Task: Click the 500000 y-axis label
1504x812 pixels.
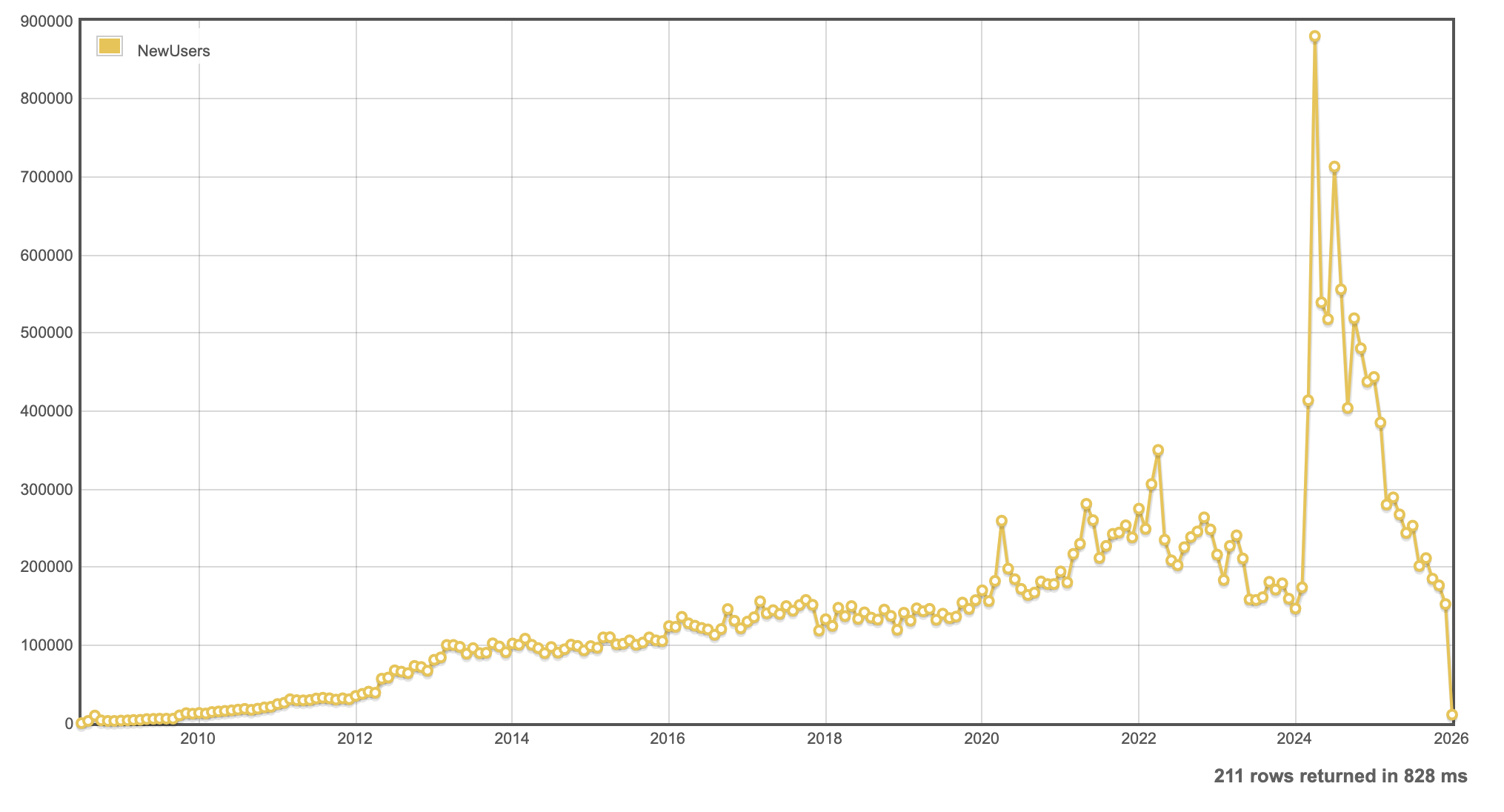Action: [x=47, y=333]
